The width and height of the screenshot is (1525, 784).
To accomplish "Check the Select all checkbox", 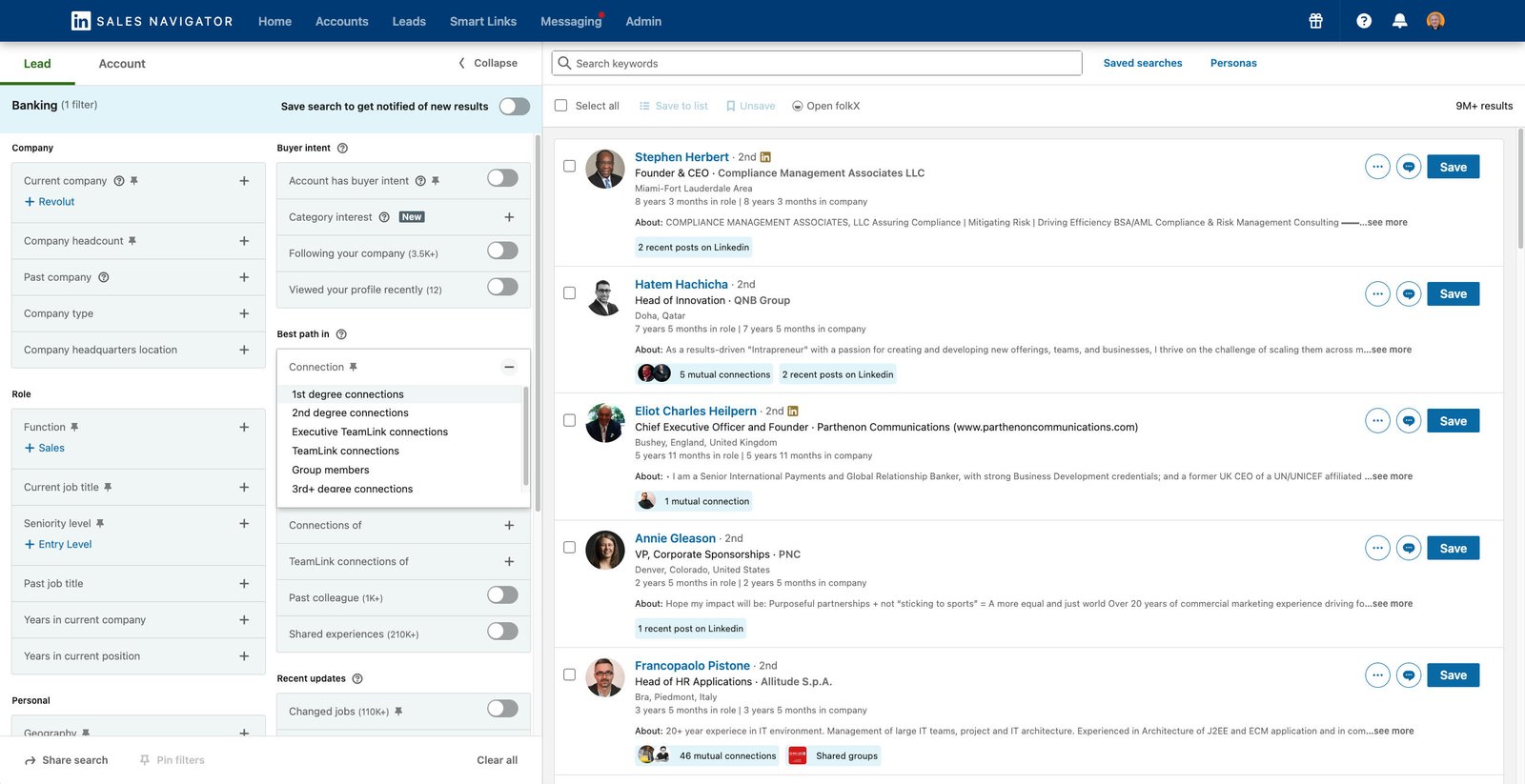I will pyautogui.click(x=560, y=106).
